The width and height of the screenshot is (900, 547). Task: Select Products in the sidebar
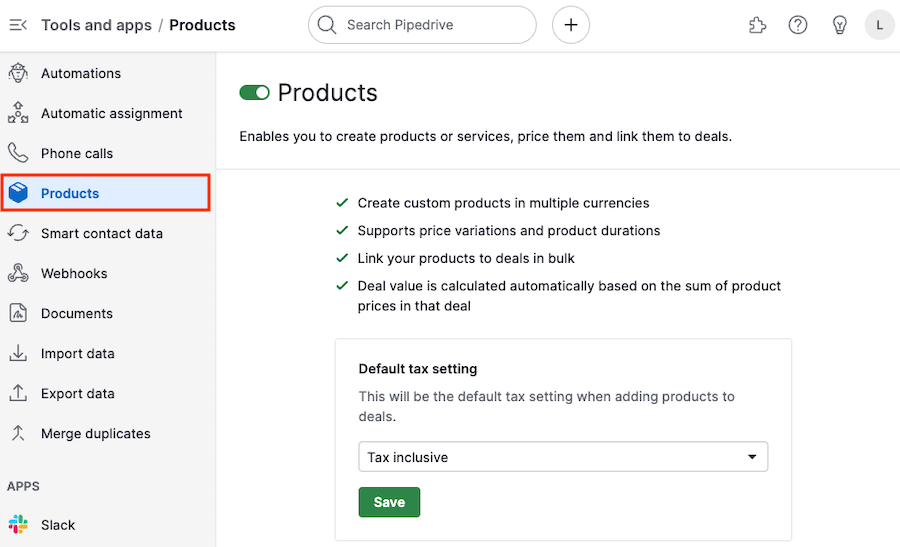106,193
